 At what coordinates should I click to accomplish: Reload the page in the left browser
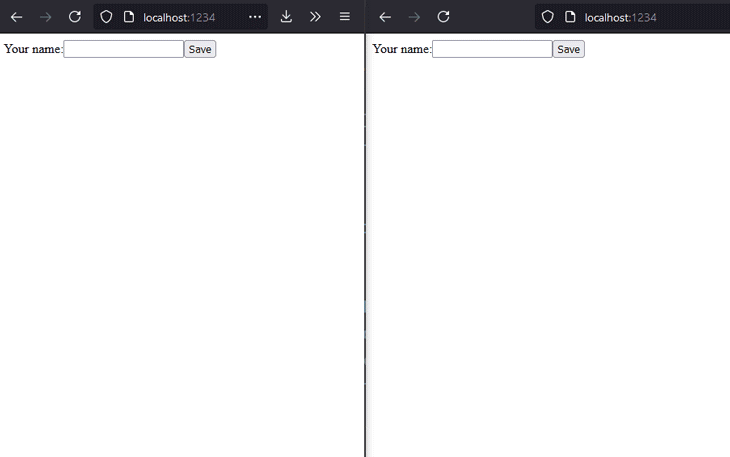pyautogui.click(x=74, y=17)
